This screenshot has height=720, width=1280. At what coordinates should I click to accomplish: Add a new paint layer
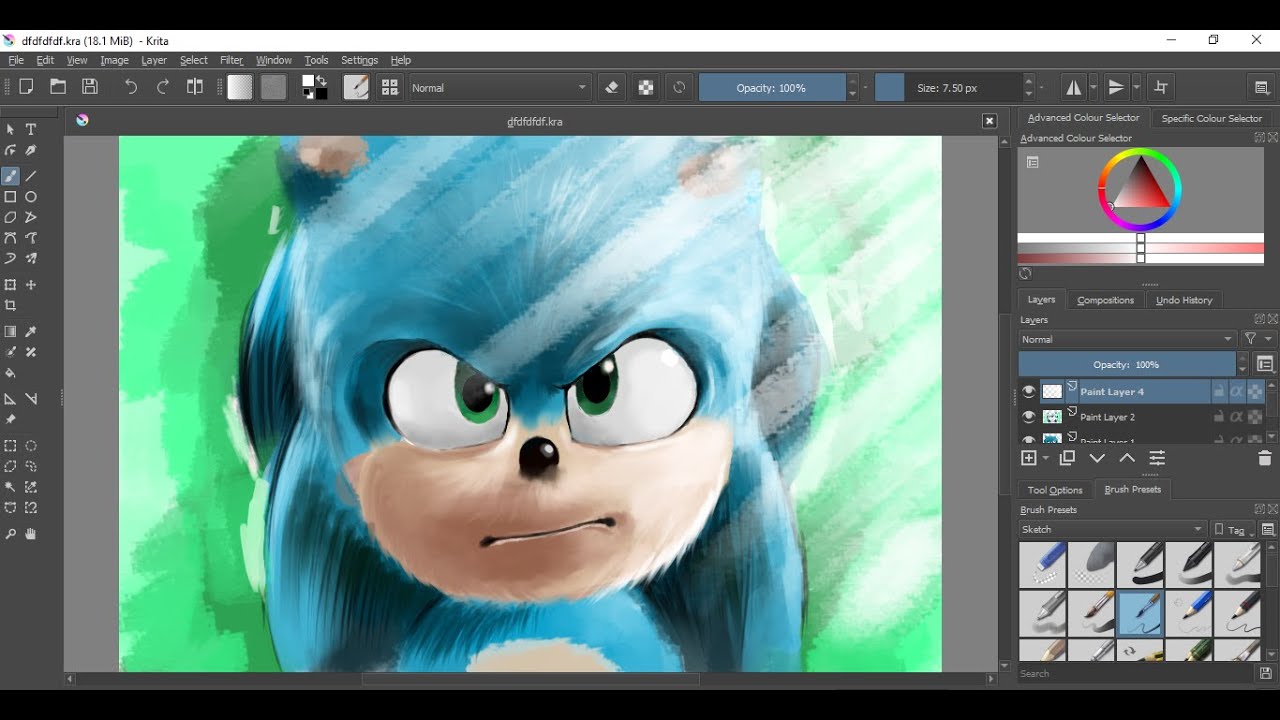point(1028,458)
